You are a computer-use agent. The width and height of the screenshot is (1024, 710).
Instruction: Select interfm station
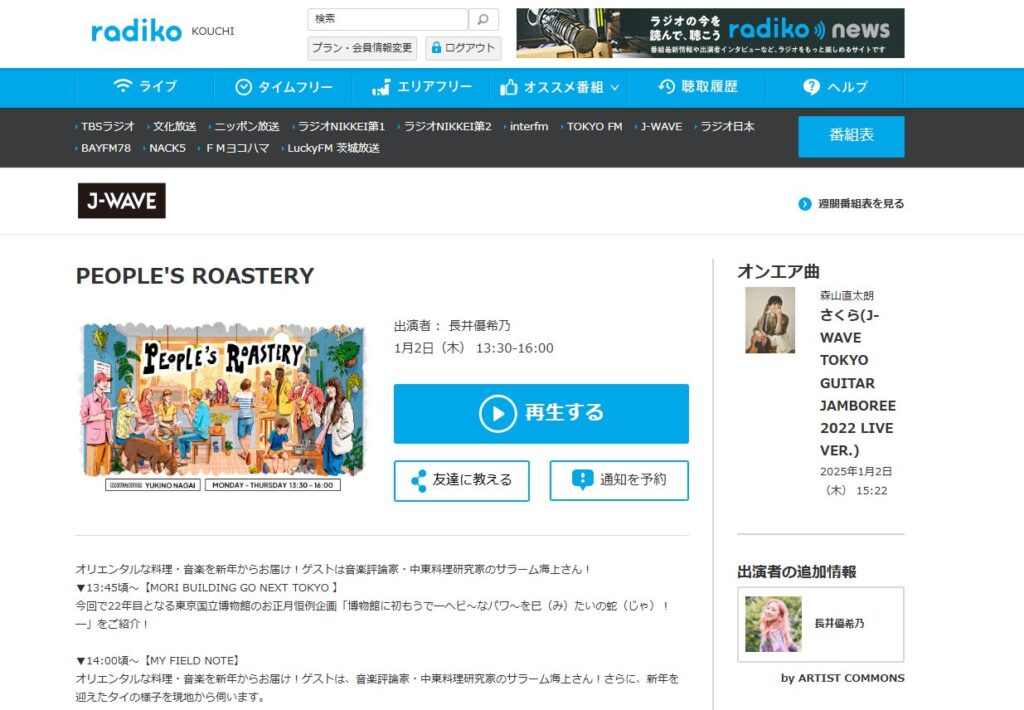click(x=527, y=127)
